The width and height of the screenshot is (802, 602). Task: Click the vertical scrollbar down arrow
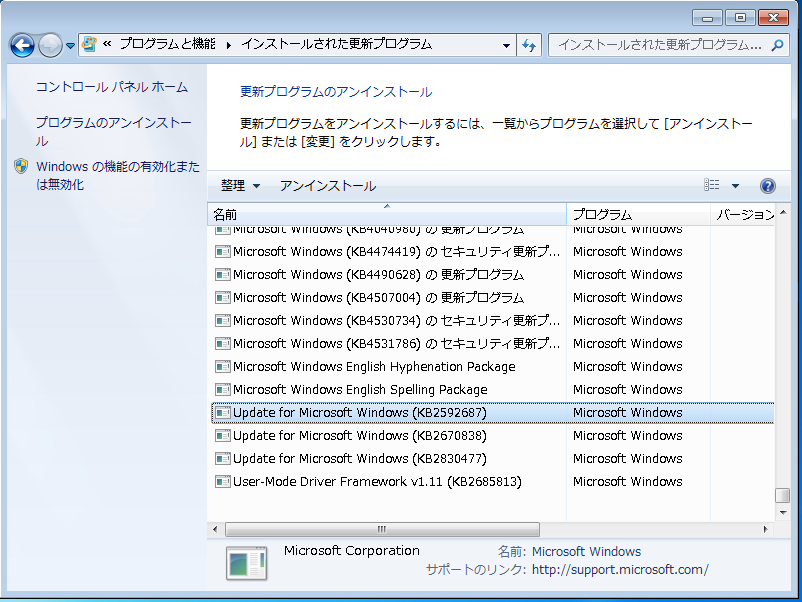783,512
